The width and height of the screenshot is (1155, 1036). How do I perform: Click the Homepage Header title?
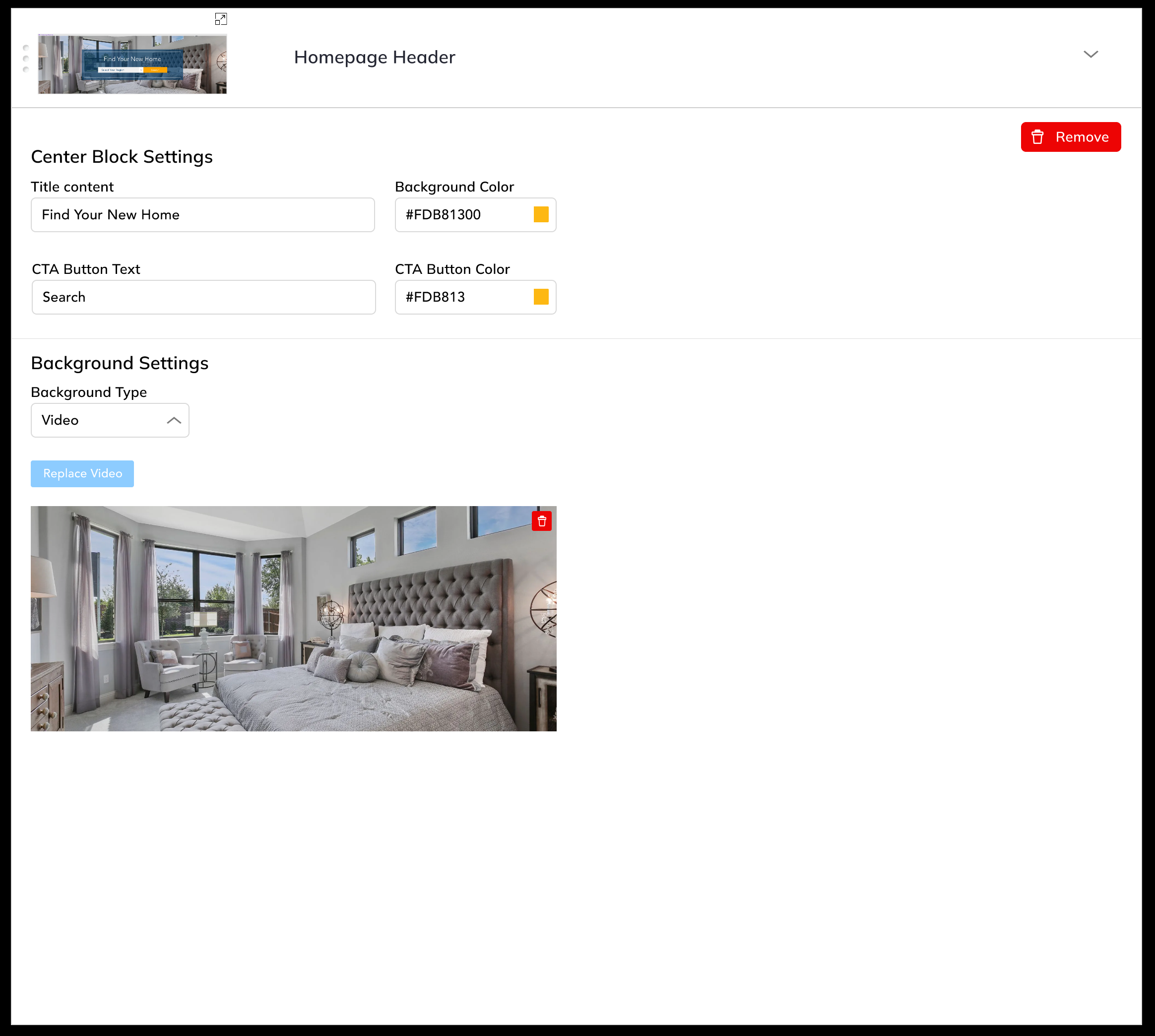point(374,58)
